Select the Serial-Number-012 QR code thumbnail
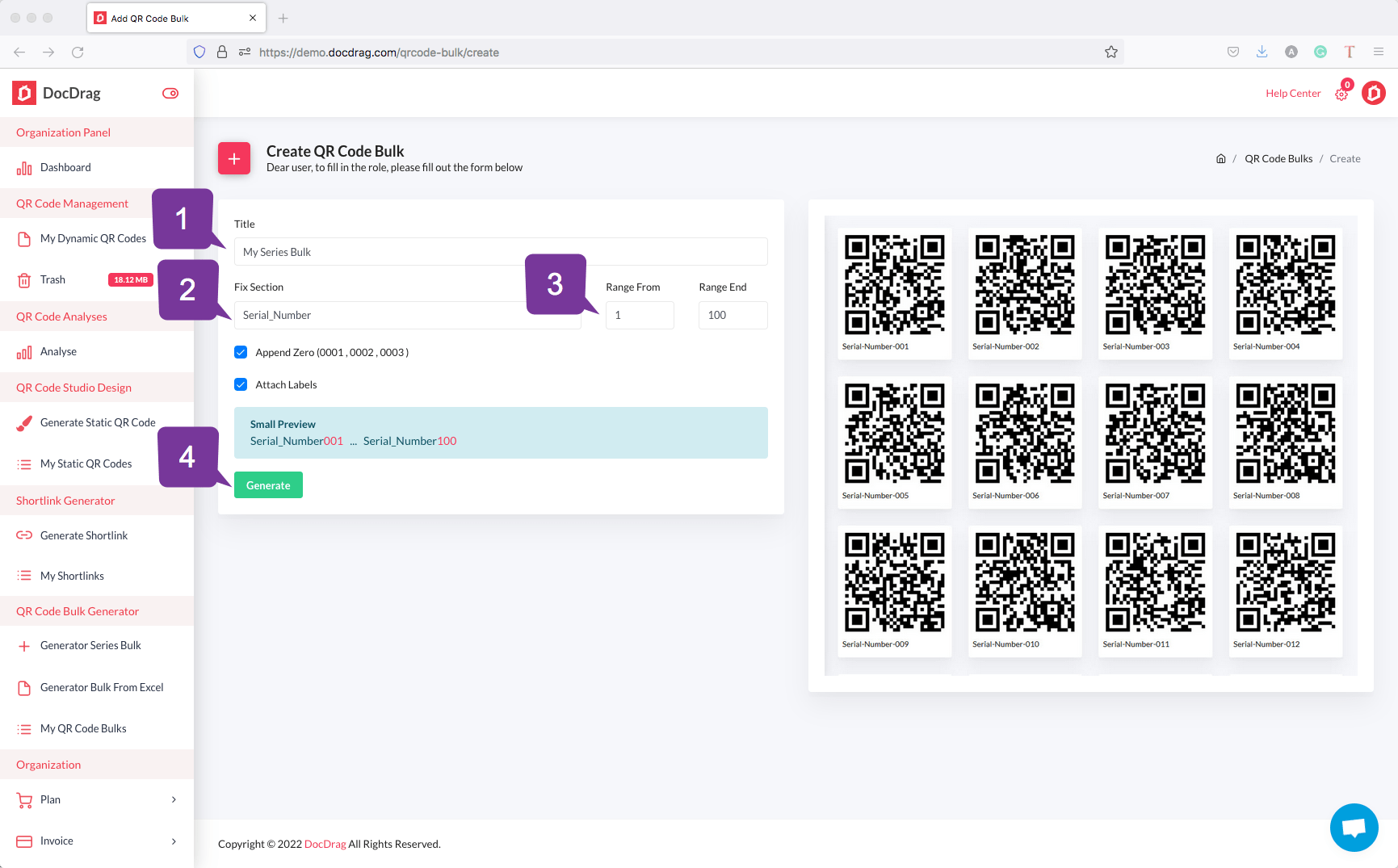 click(x=1286, y=591)
